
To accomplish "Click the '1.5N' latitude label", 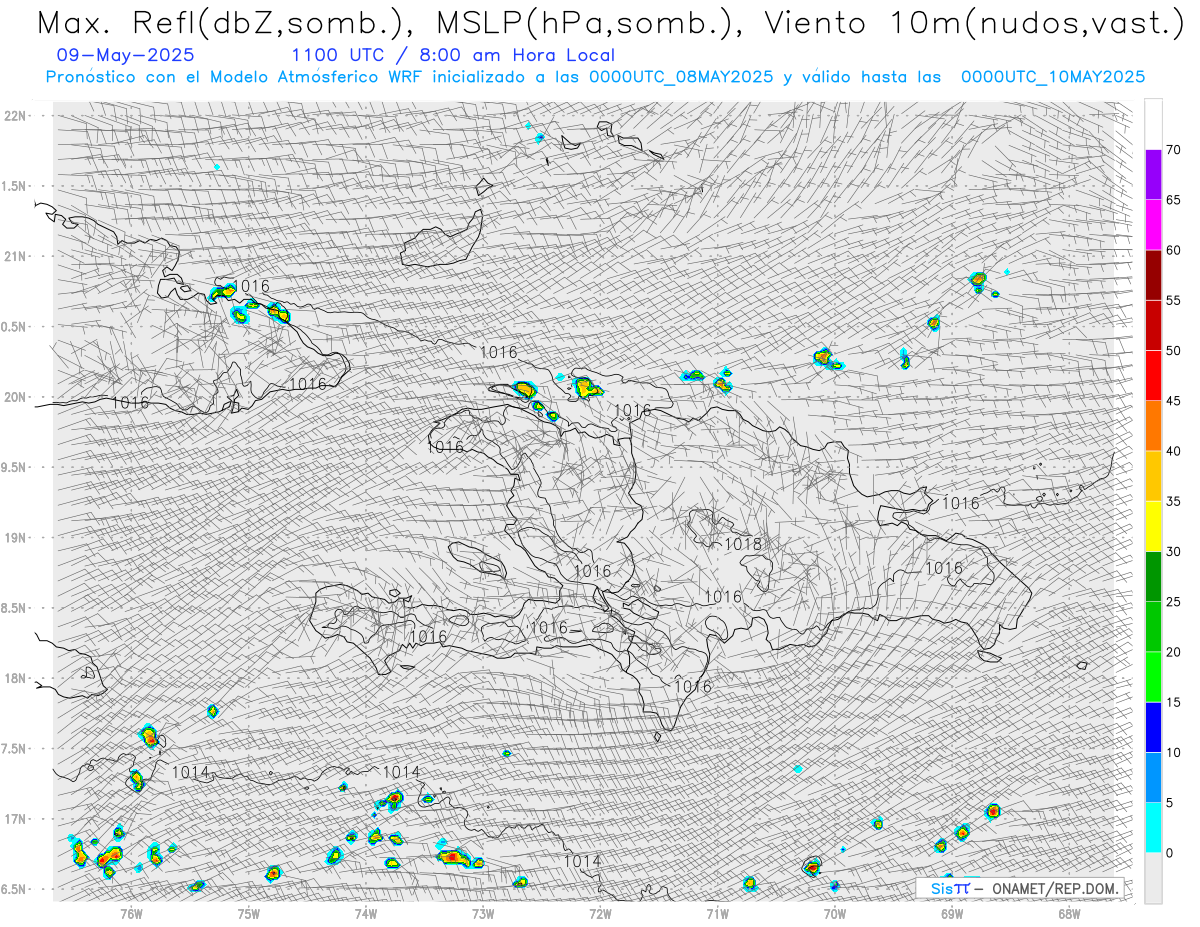I will click(x=13, y=186).
